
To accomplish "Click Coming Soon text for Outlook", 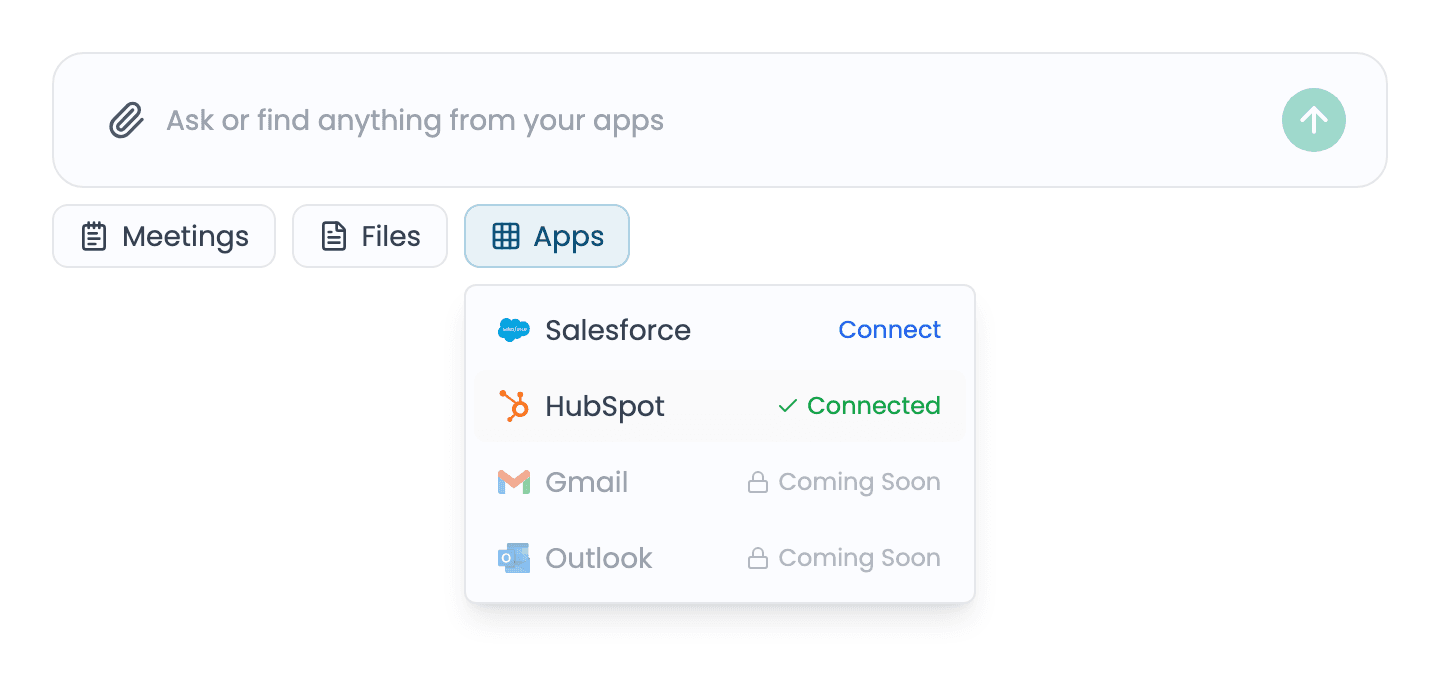I will point(860,558).
